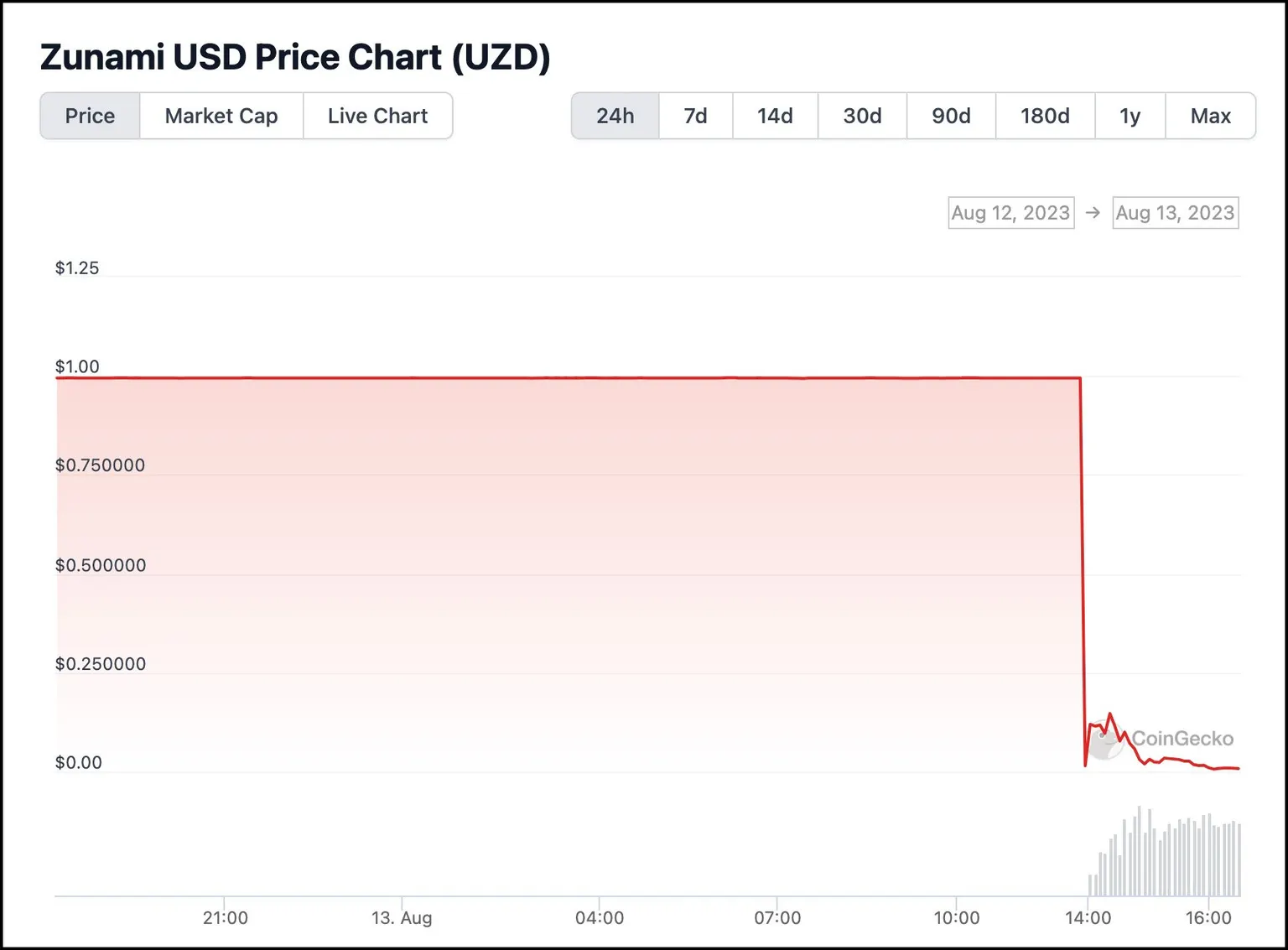Select the 24h time range
This screenshot has width=1288, height=950.
(615, 116)
